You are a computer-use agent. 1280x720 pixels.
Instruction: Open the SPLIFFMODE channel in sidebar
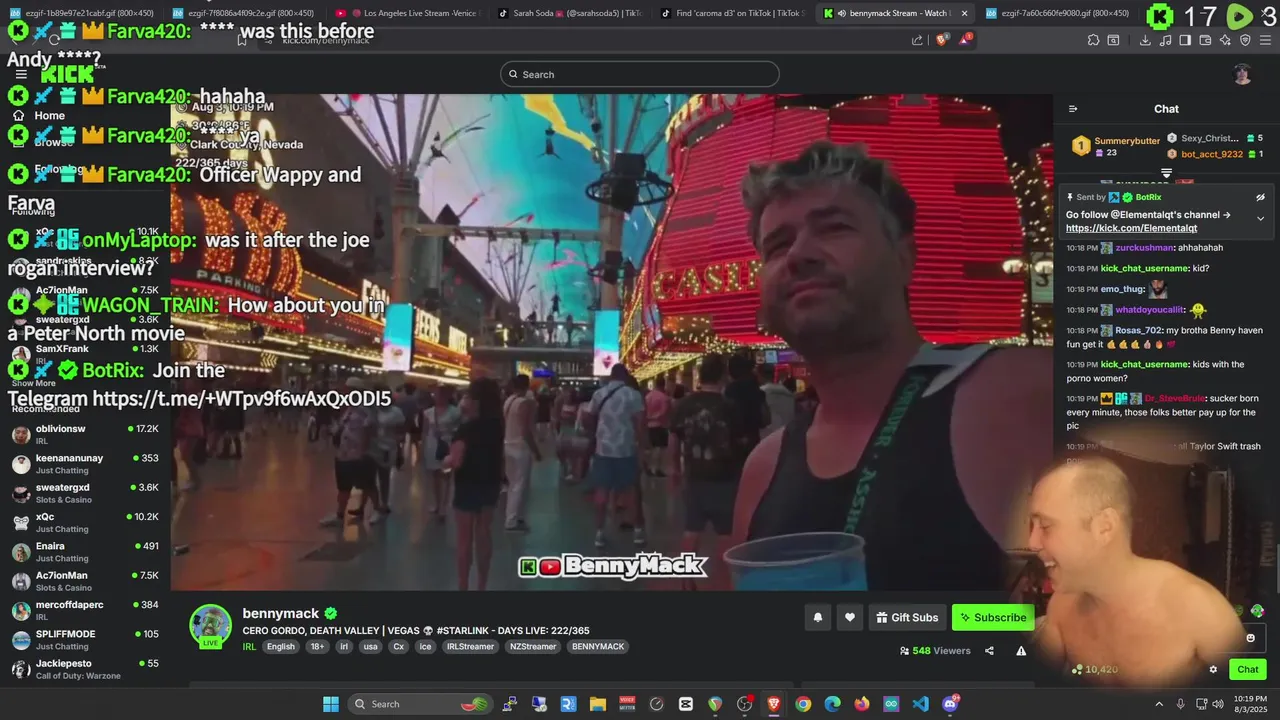85,640
